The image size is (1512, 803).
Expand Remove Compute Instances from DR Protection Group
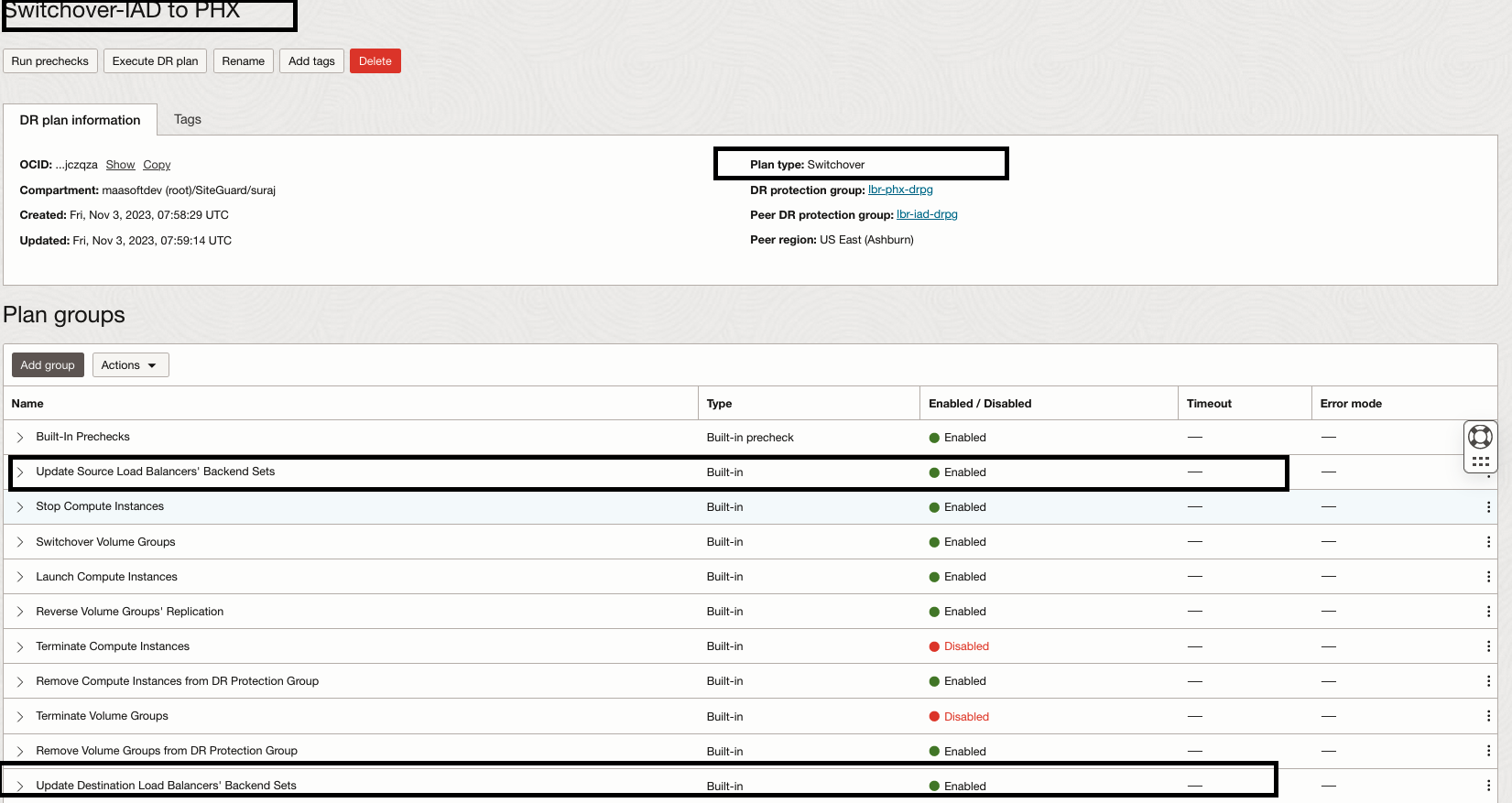tap(20, 681)
